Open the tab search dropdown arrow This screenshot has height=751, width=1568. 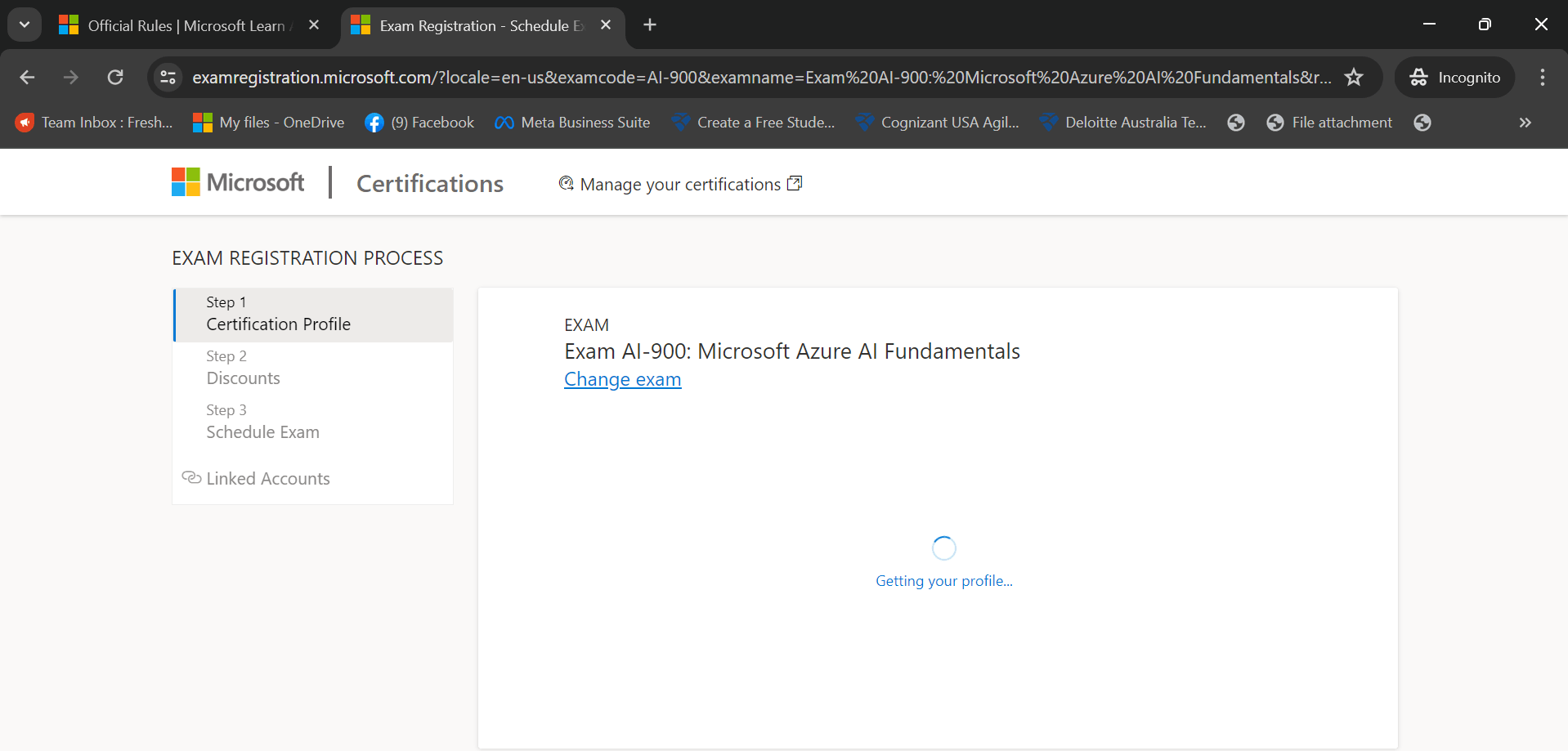25,25
